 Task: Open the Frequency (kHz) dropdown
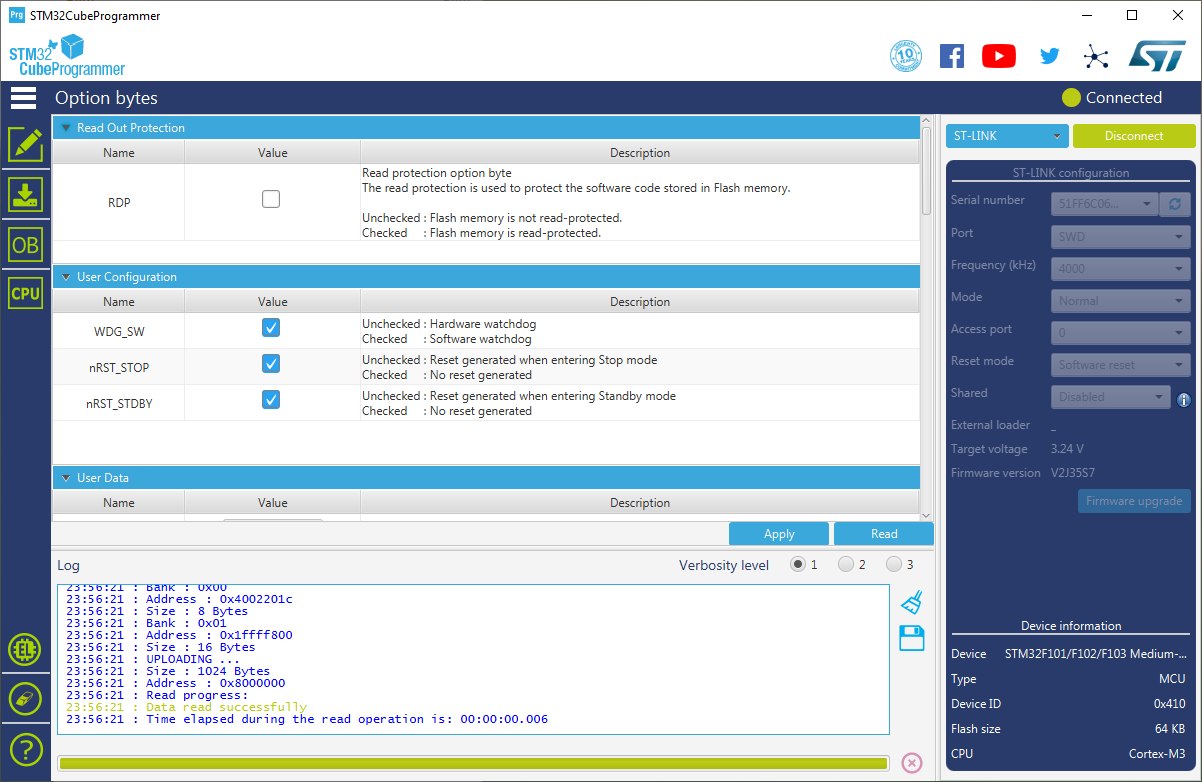click(1121, 268)
